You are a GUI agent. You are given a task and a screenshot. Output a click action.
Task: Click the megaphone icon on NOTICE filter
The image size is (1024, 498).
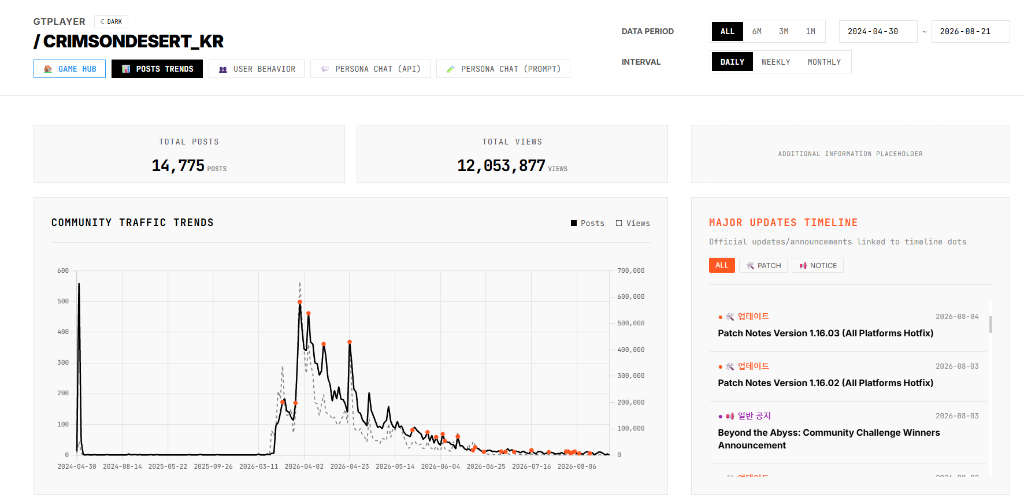click(x=803, y=266)
